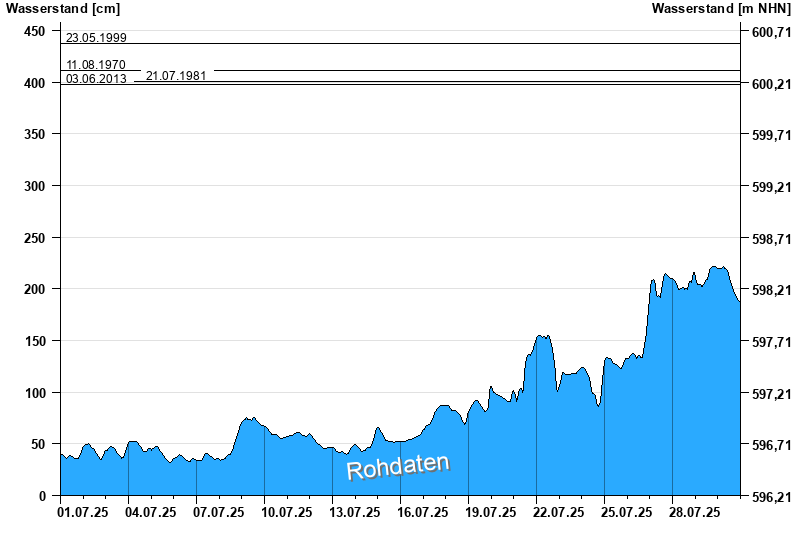The width and height of the screenshot is (800, 550).
Task: Choose the 25.07.25 date on the x-axis
Action: click(627, 512)
